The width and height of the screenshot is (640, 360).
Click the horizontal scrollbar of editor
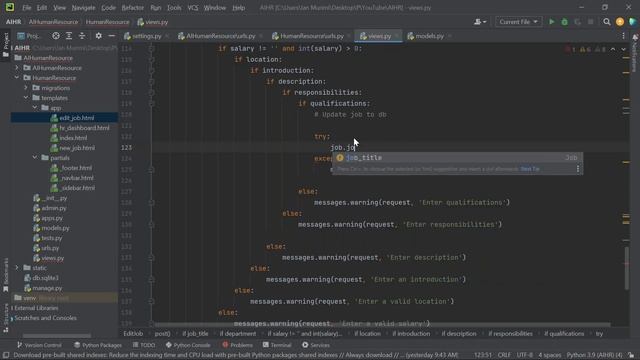(382, 325)
